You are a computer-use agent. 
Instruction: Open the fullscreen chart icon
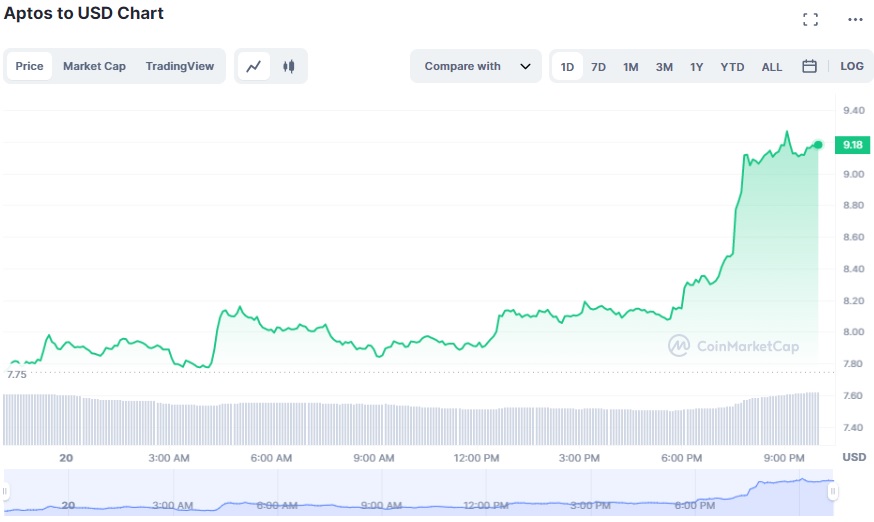(x=810, y=20)
